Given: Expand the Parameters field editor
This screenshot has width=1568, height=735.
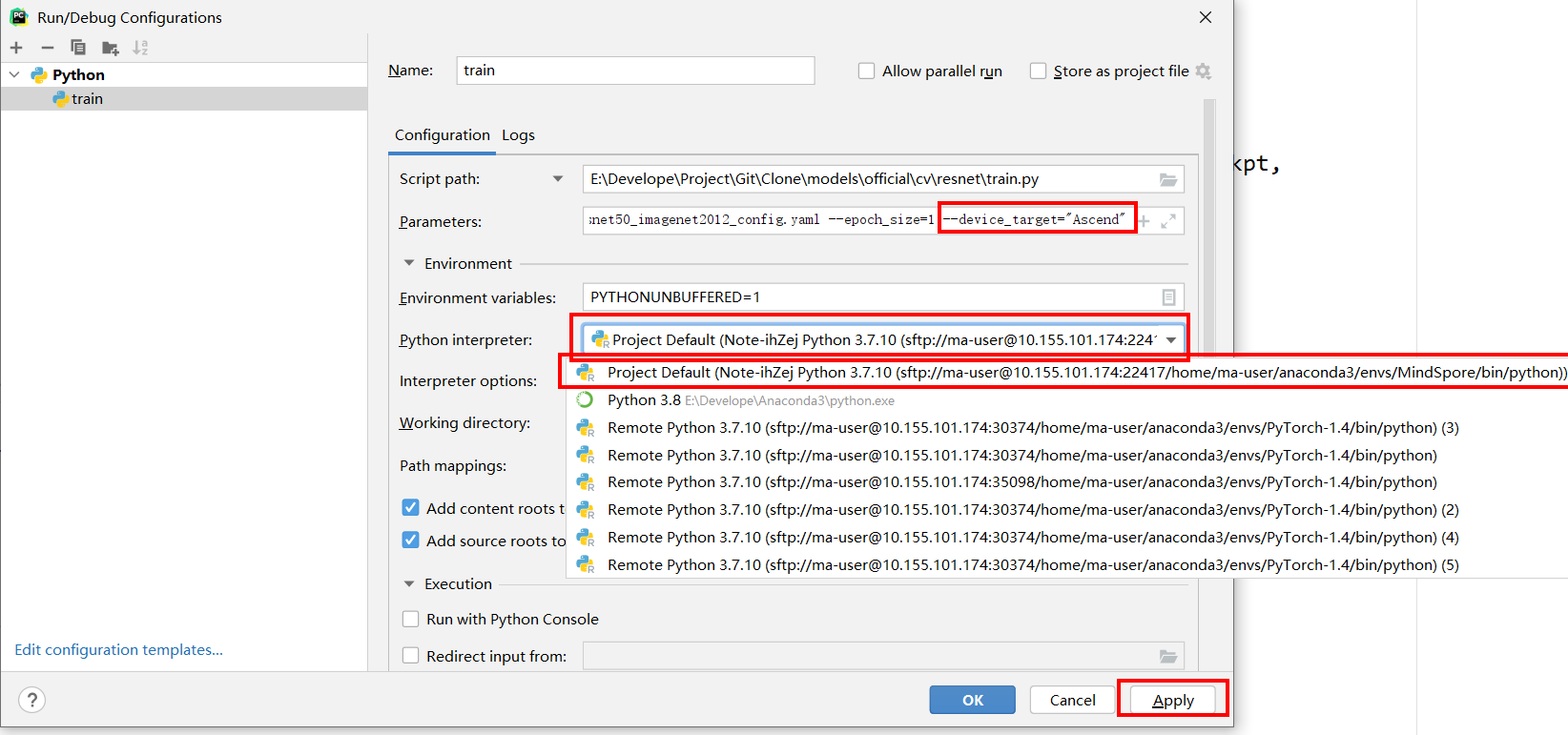Looking at the screenshot, I should (1168, 221).
